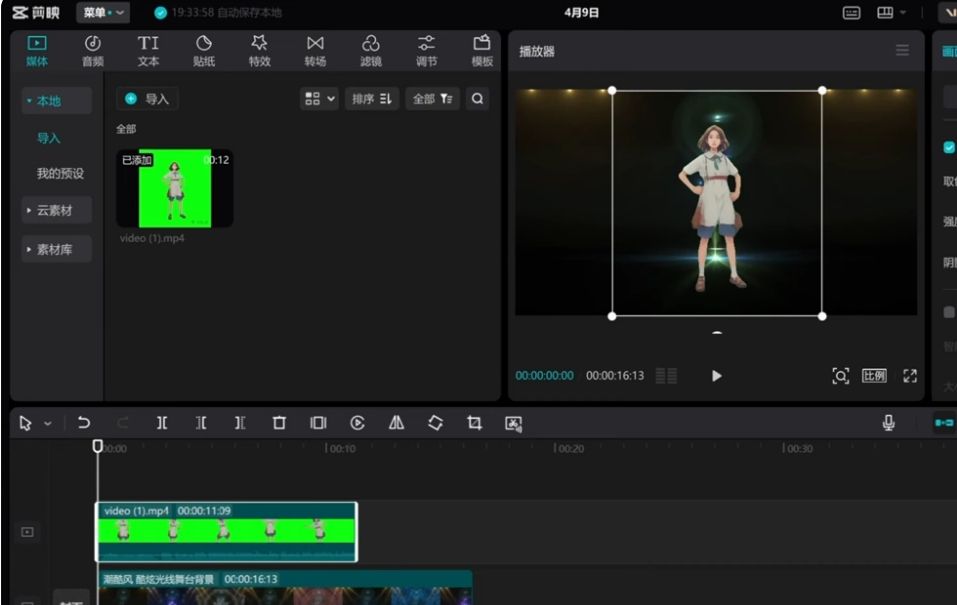Image resolution: width=957 pixels, height=605 pixels.
Task: Click the split clip tool in timeline toolbar
Action: [162, 423]
